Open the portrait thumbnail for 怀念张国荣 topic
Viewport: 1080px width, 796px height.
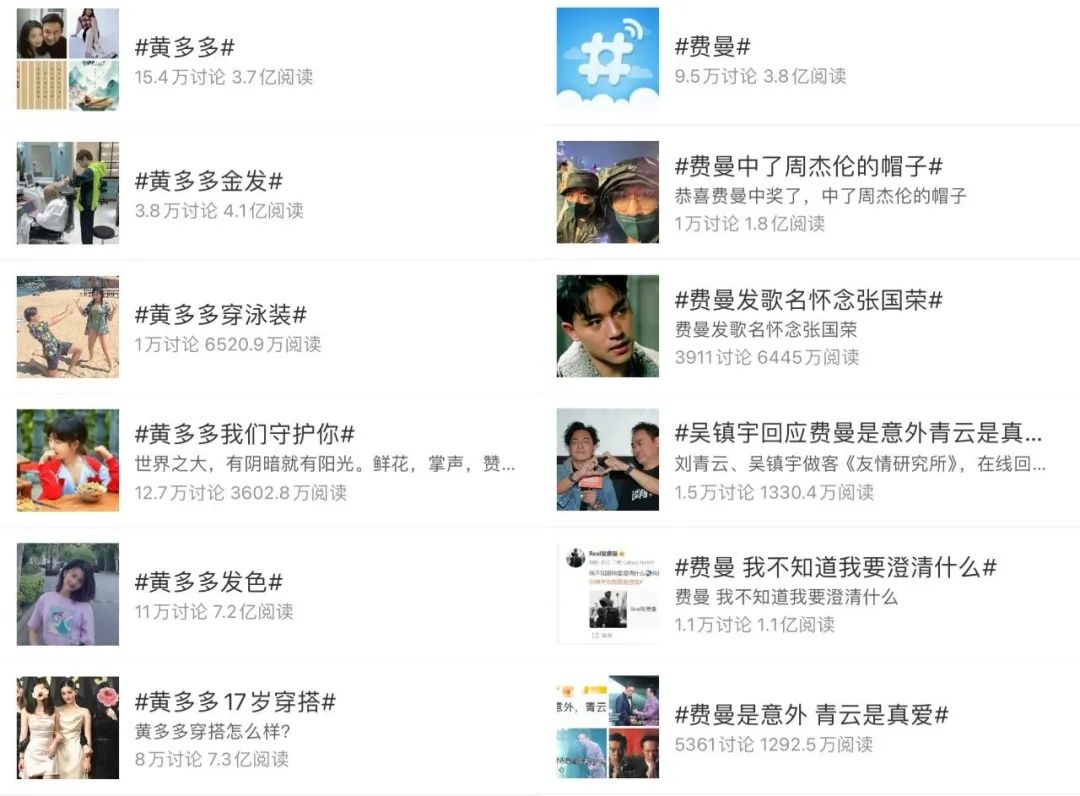coord(608,326)
